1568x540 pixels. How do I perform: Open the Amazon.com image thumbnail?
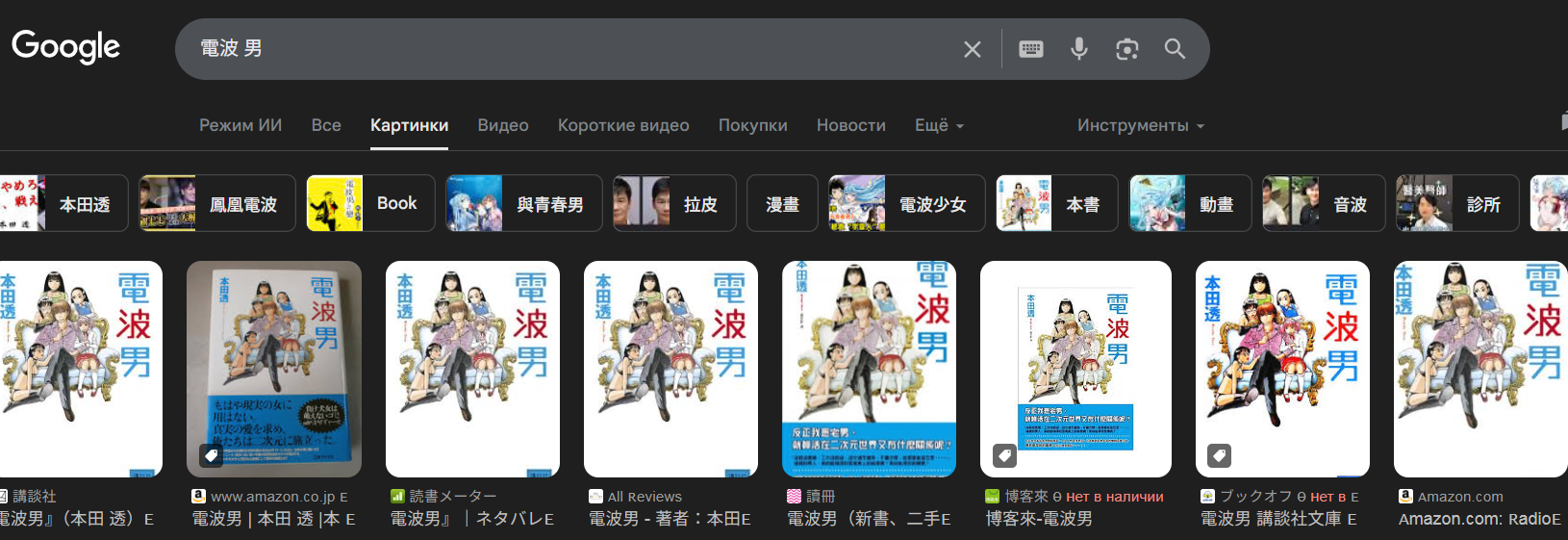pos(1480,369)
